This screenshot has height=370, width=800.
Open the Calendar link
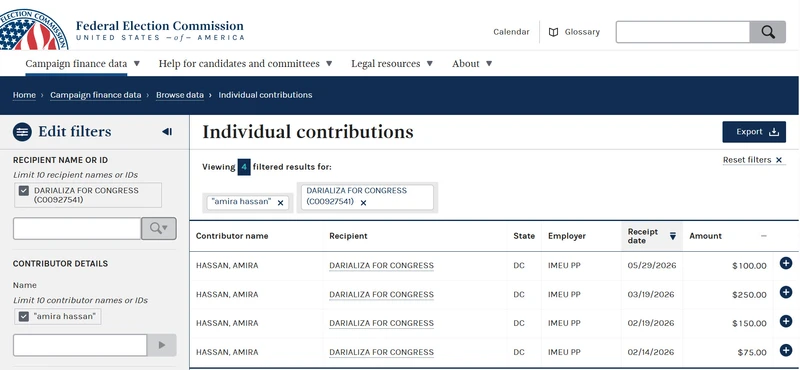click(x=511, y=32)
